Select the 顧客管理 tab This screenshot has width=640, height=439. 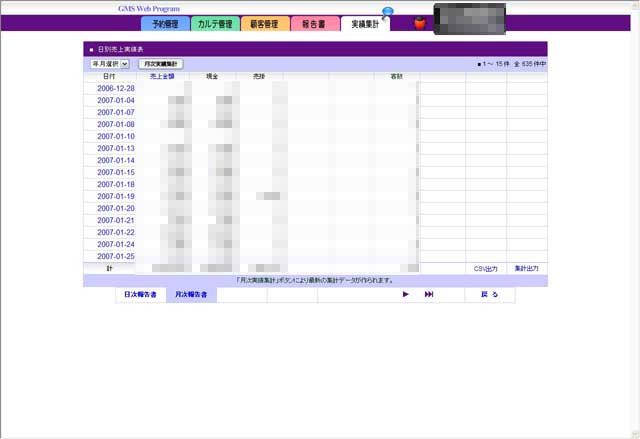(265, 23)
